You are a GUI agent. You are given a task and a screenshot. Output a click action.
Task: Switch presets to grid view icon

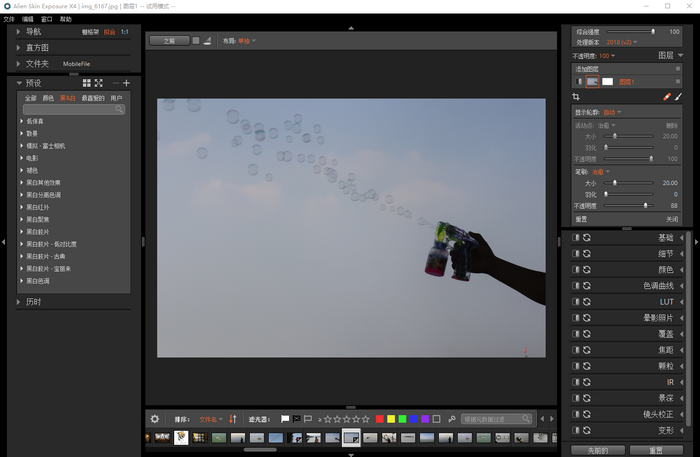87,83
